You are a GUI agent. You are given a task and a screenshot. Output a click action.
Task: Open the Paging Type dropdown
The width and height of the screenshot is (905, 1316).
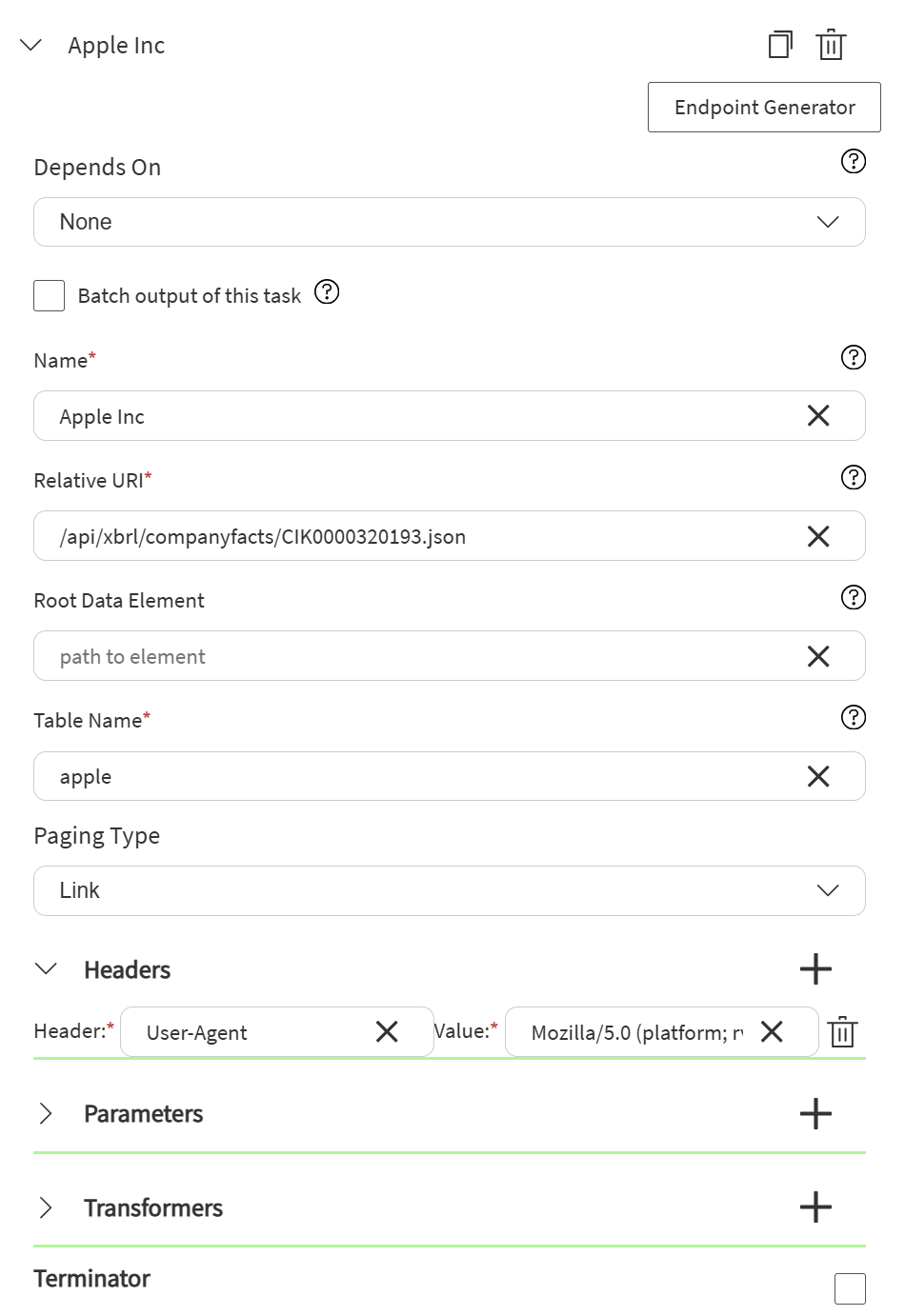click(x=449, y=890)
